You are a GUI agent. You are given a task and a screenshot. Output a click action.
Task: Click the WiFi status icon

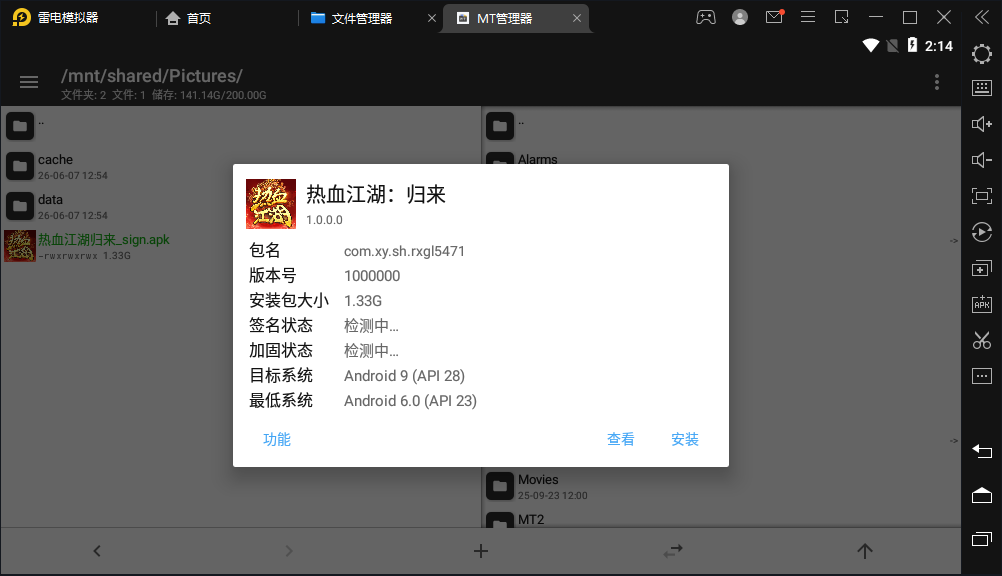[870, 45]
